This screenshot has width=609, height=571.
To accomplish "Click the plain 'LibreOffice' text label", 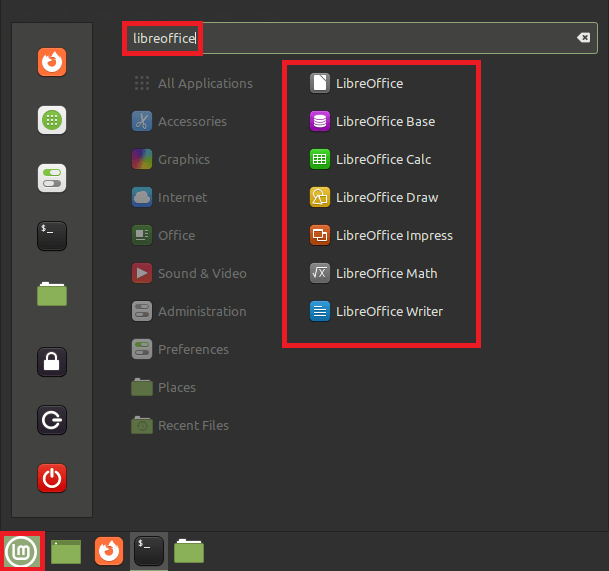I will (369, 83).
